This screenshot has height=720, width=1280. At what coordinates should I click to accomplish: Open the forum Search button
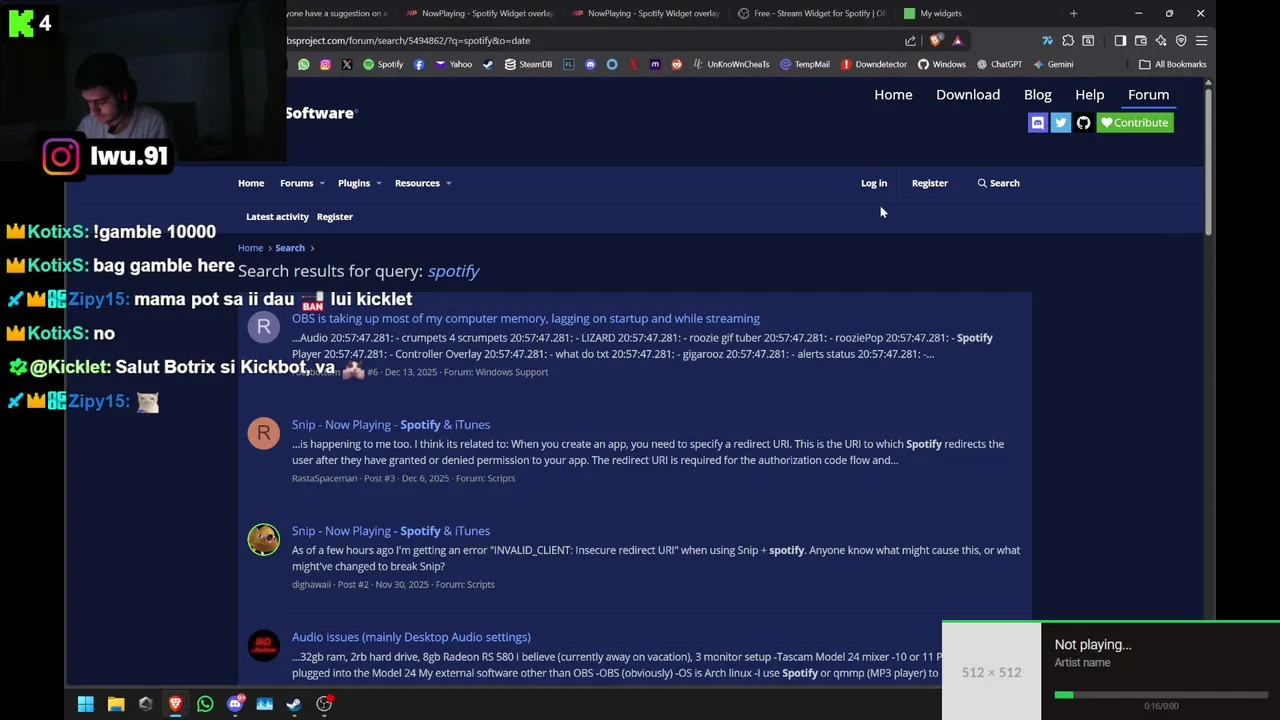coord(999,183)
